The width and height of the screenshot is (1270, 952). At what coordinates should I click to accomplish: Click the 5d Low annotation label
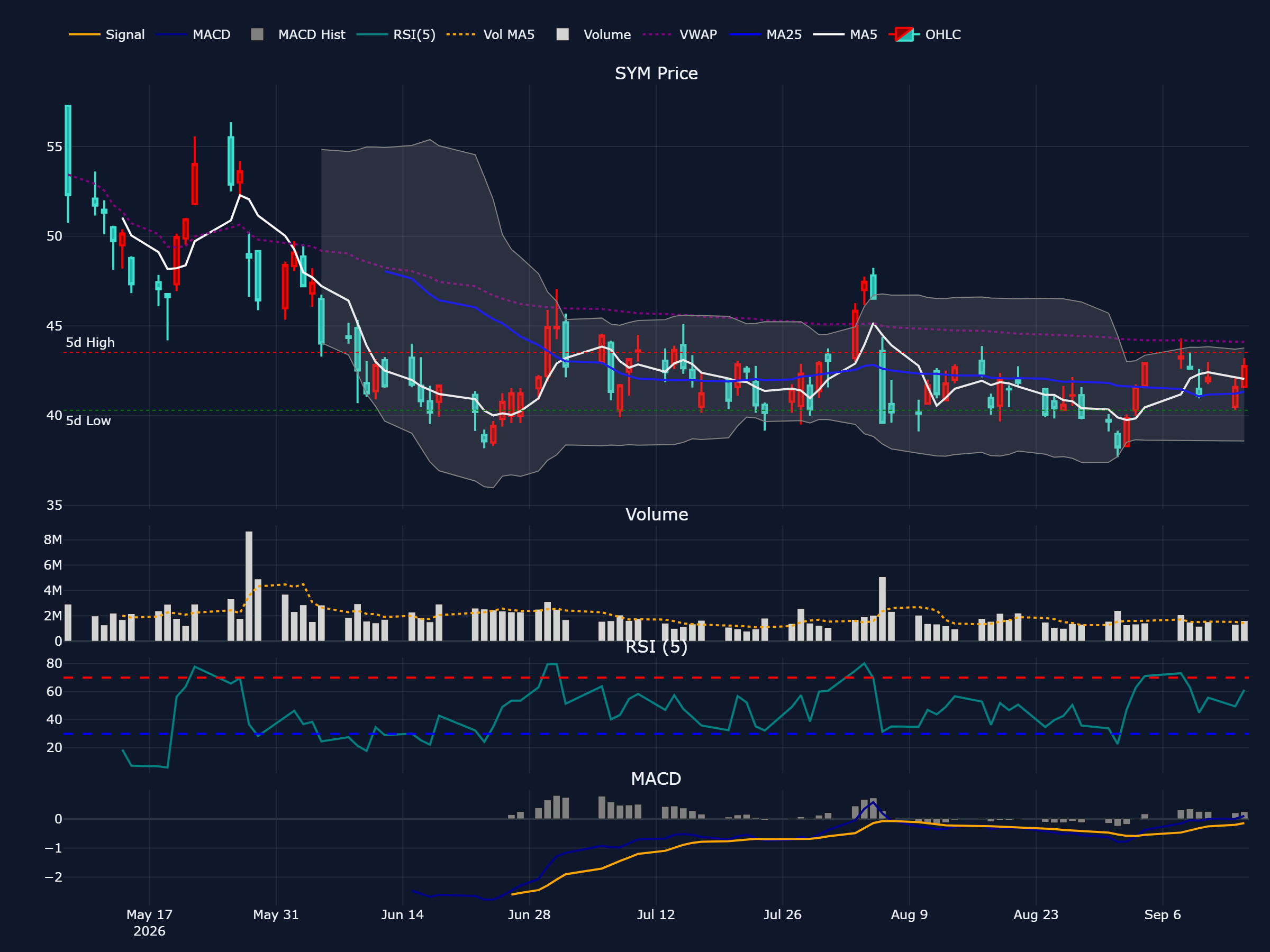tap(88, 420)
